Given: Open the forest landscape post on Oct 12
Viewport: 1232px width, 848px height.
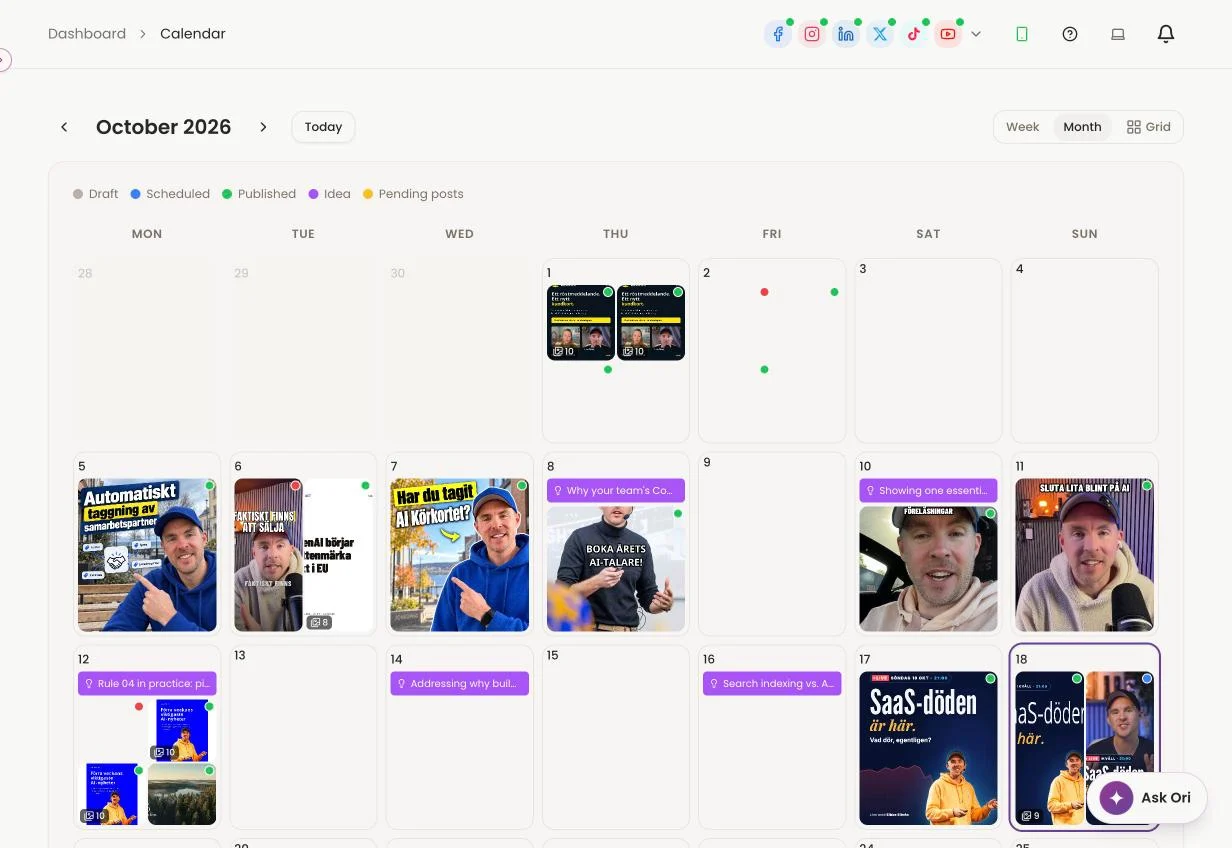Looking at the screenshot, I should pos(182,795).
